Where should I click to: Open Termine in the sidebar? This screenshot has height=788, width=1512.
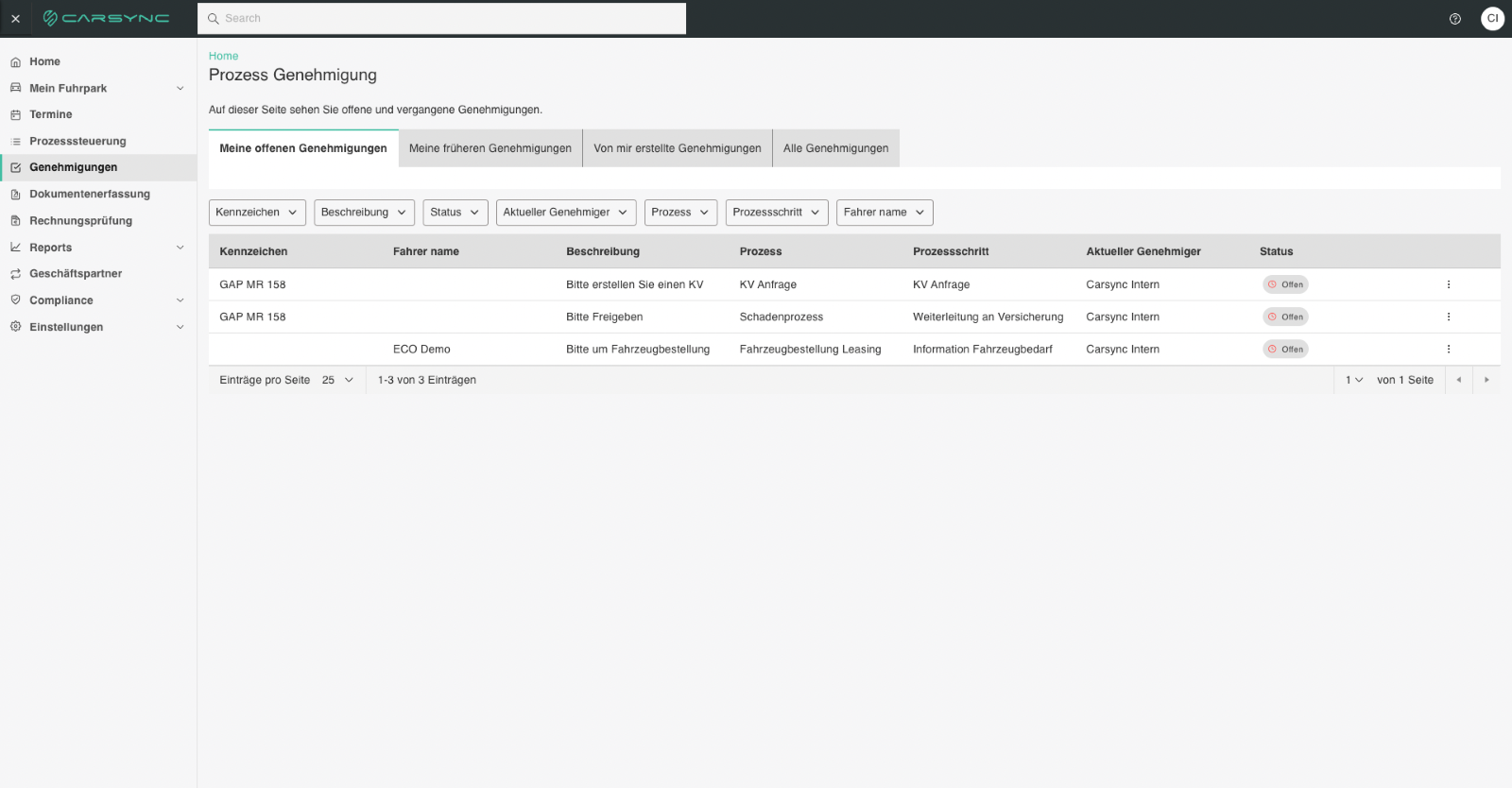(x=98, y=114)
